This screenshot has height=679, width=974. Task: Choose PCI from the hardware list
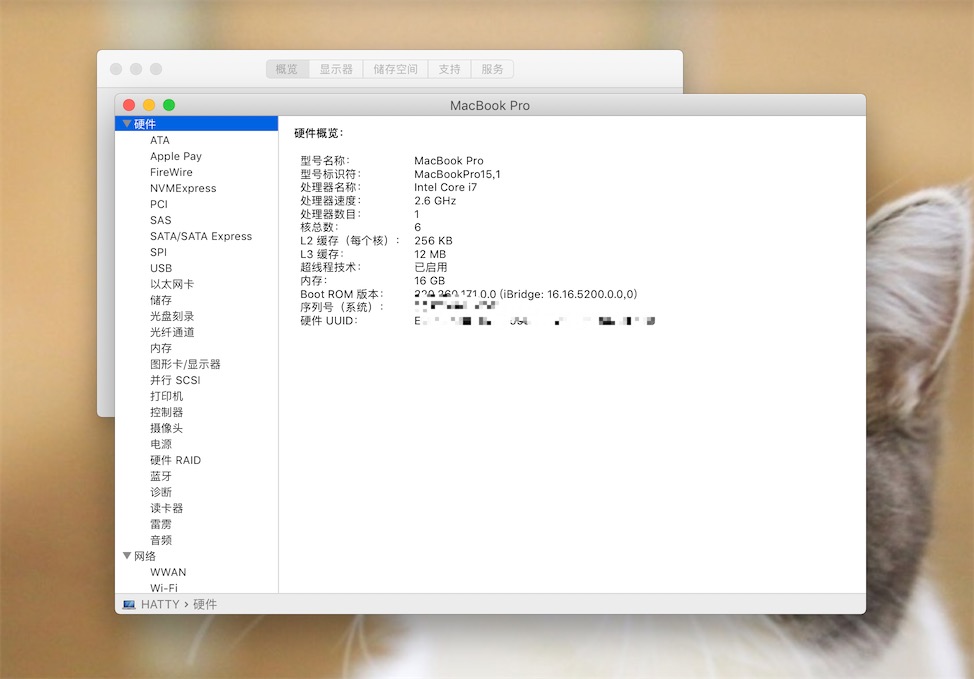pyautogui.click(x=159, y=204)
